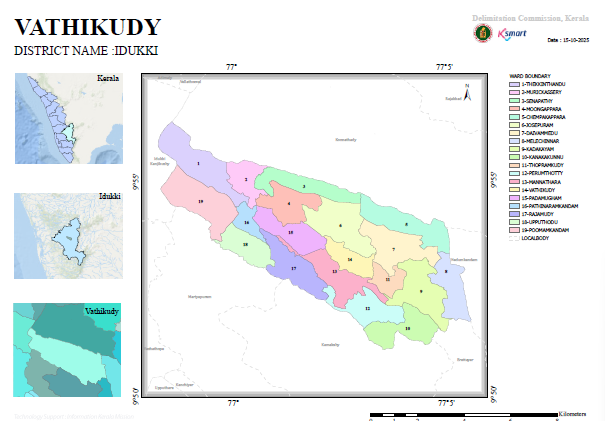Select the 17-RAJAMUDY legend color swatch
The image size is (605, 421).
514,214
